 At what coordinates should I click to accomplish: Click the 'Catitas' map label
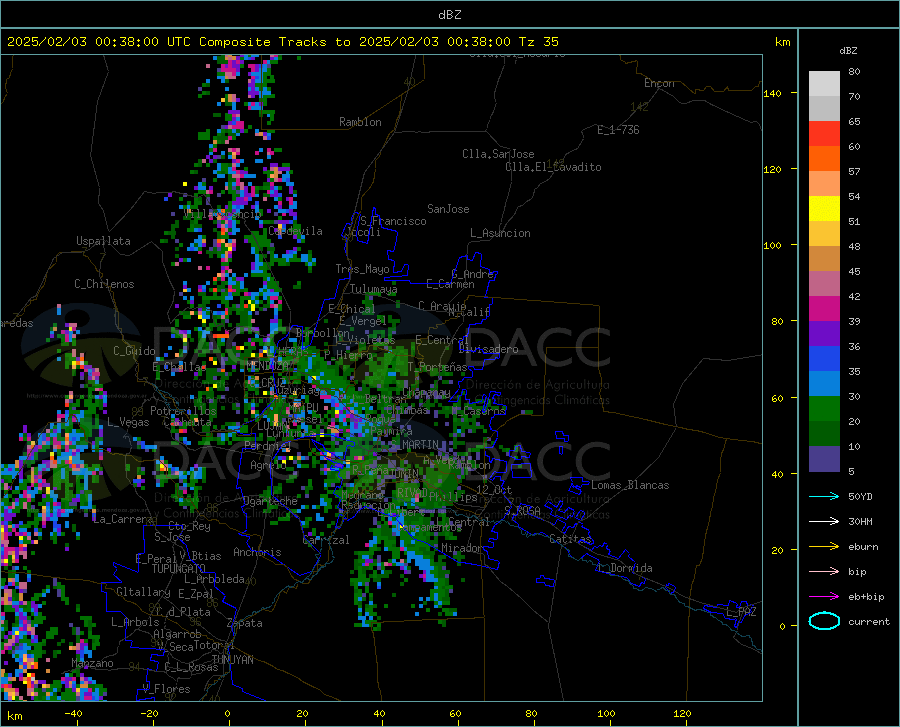point(571,539)
